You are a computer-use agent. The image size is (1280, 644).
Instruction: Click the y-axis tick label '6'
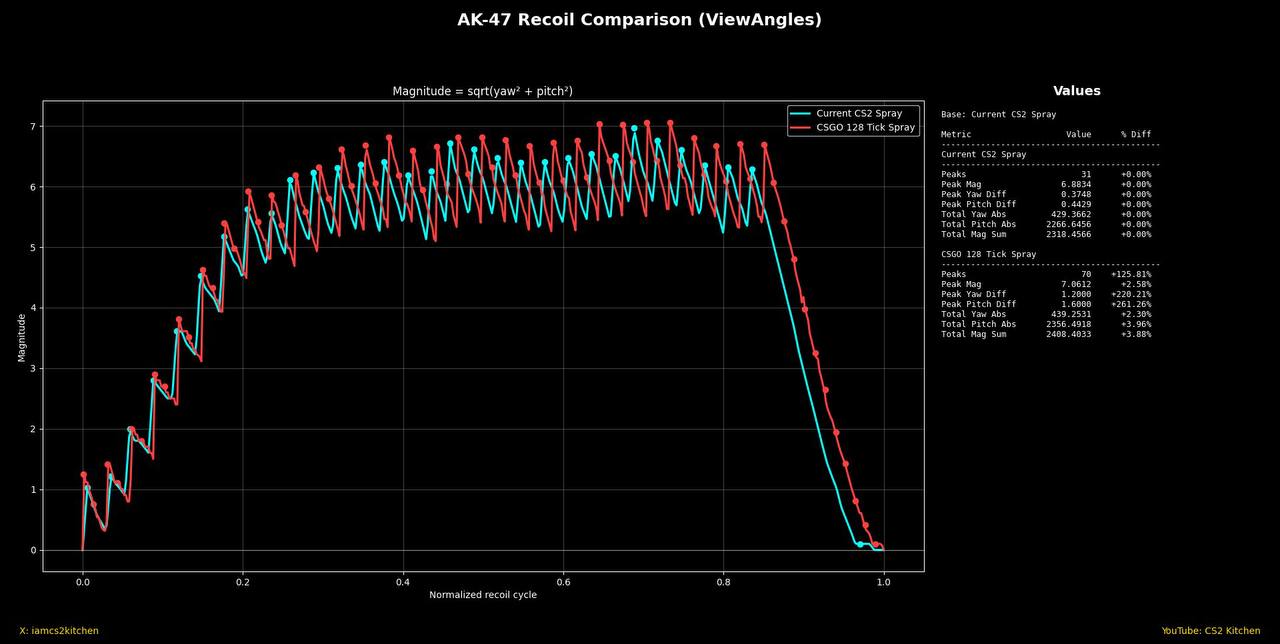click(x=33, y=187)
